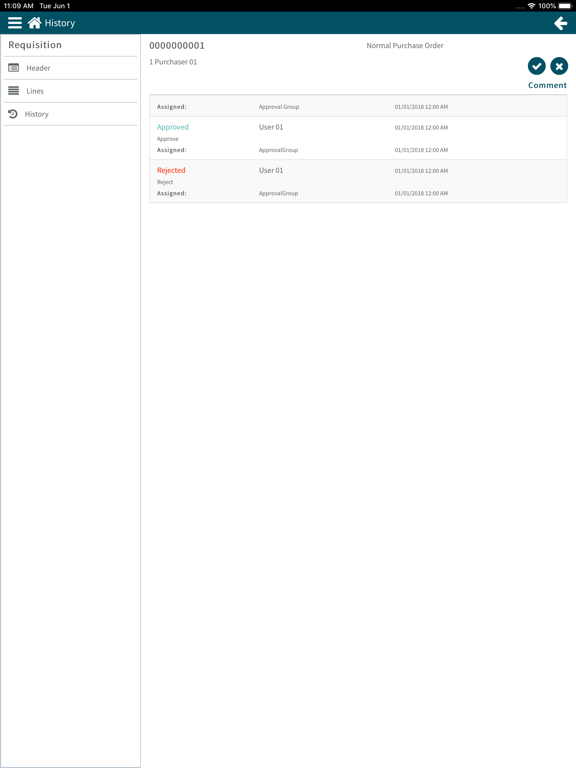
Task: Select requisition number 0000000001
Action: tap(177, 46)
